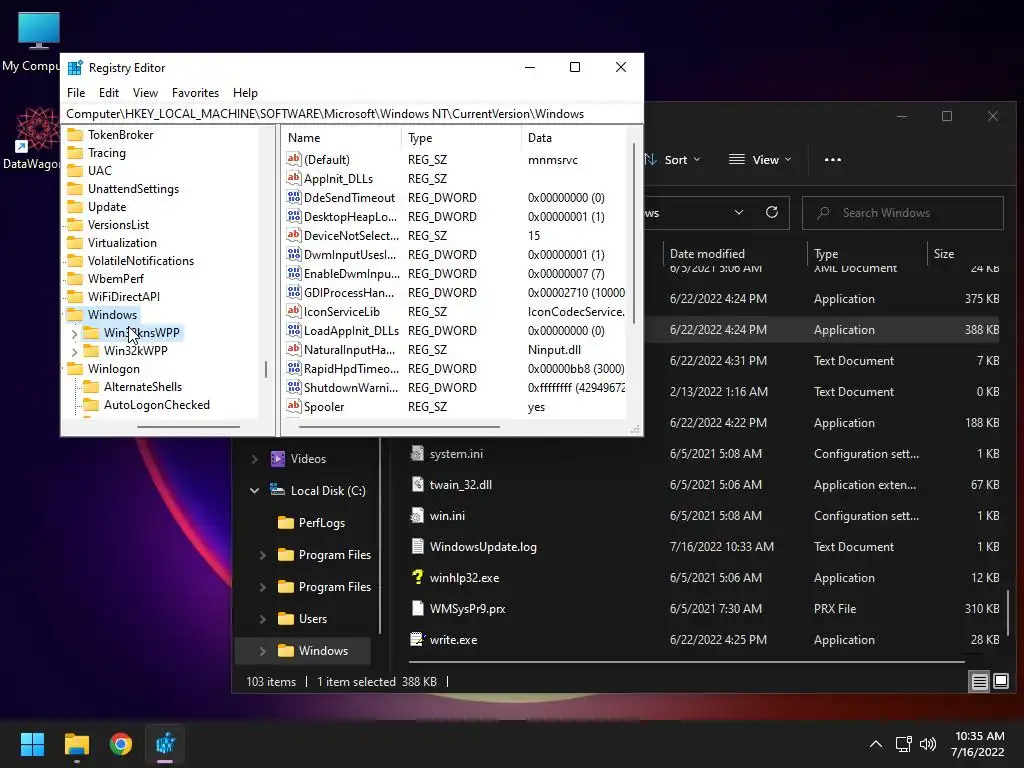This screenshot has height=768, width=1024.
Task: Open the Help menu in Registry Editor
Action: click(245, 93)
